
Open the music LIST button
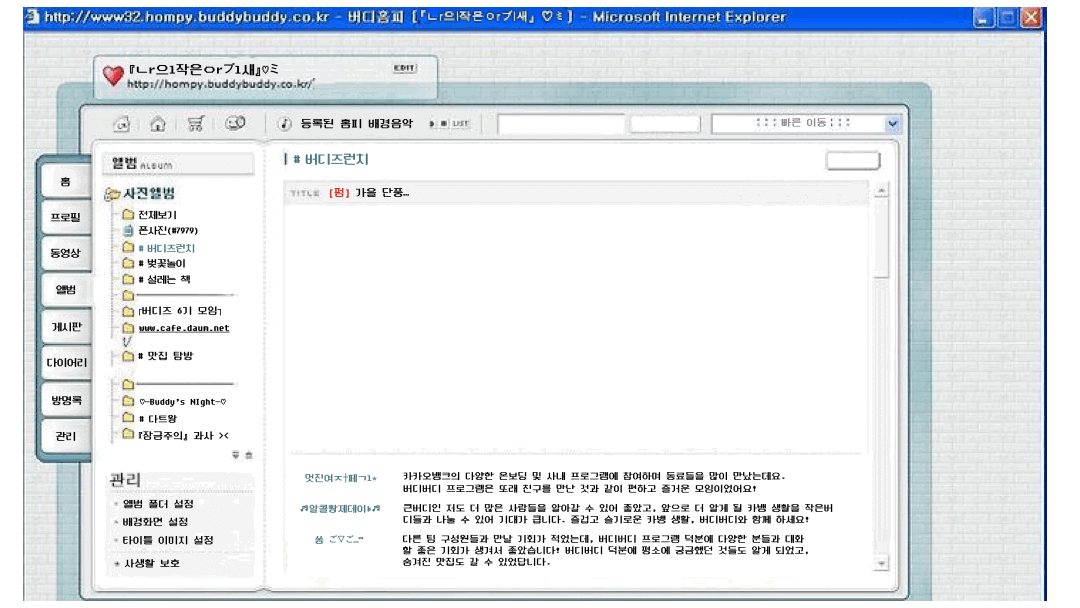461,124
